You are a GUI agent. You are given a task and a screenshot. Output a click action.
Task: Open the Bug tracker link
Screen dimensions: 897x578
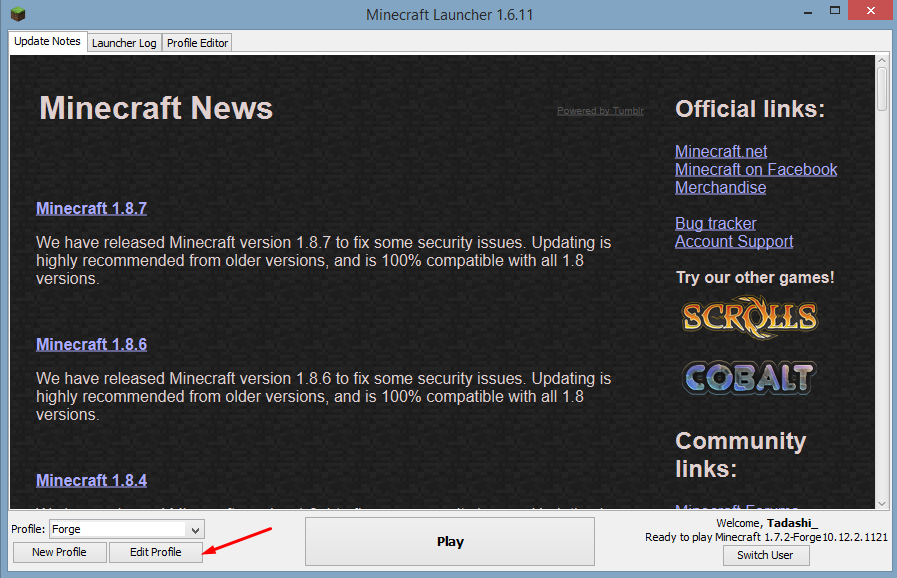click(716, 223)
